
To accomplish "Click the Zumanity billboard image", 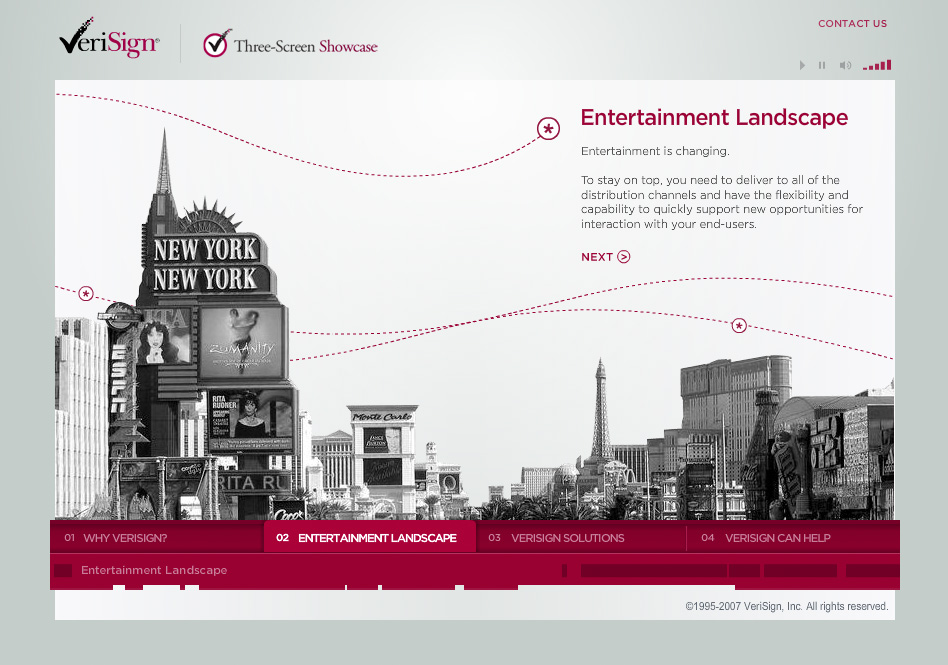I will tap(242, 342).
